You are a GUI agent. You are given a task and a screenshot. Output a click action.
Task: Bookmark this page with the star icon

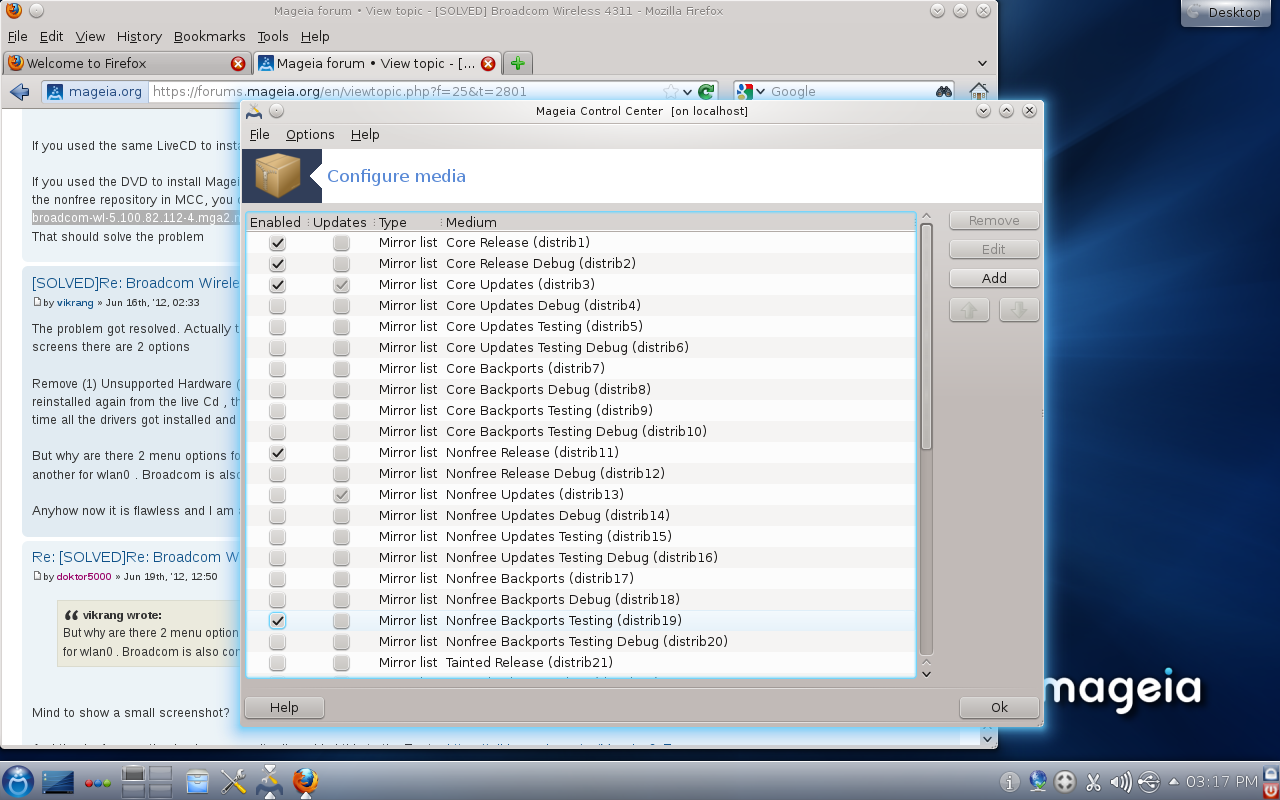(x=671, y=92)
